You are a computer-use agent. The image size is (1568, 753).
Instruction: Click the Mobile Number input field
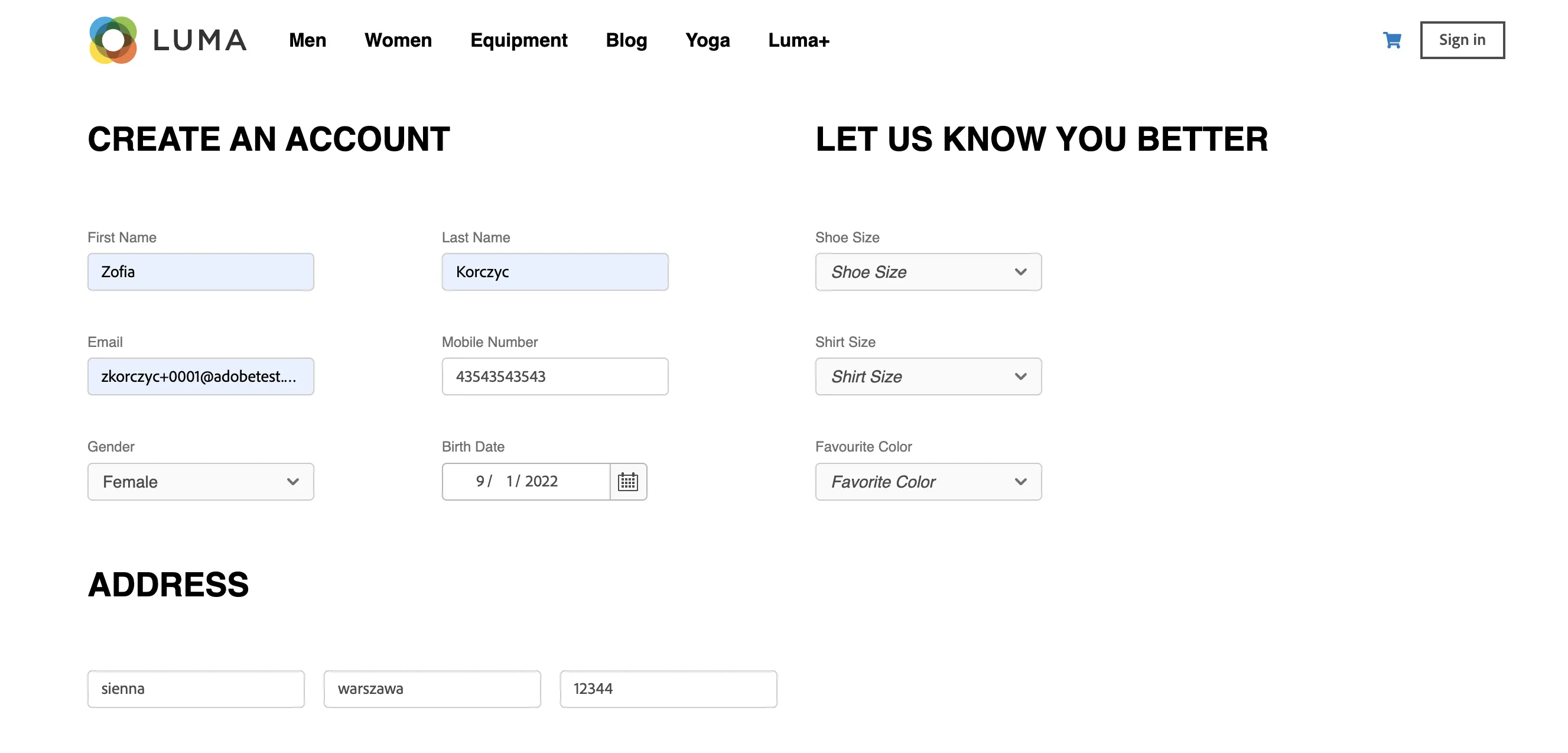click(555, 377)
